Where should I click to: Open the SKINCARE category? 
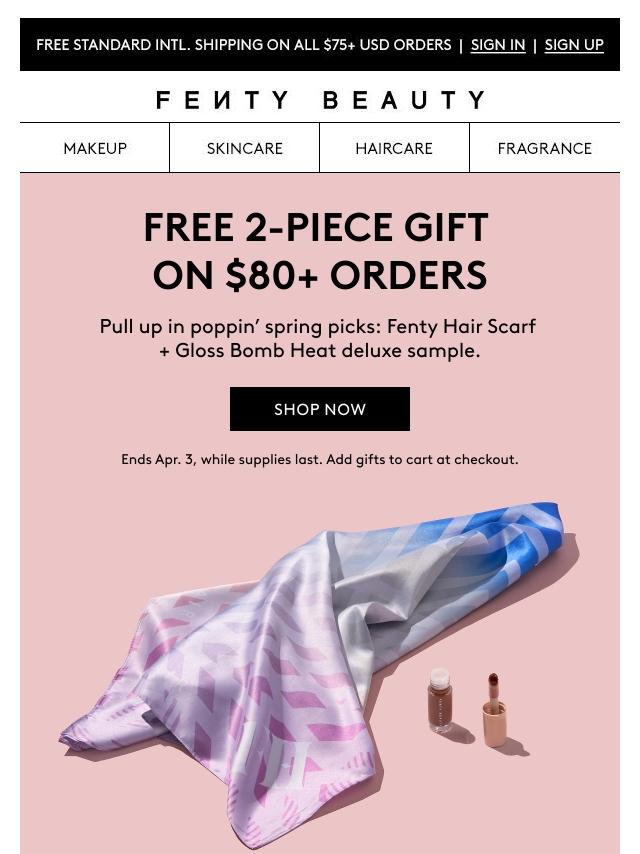coord(245,148)
